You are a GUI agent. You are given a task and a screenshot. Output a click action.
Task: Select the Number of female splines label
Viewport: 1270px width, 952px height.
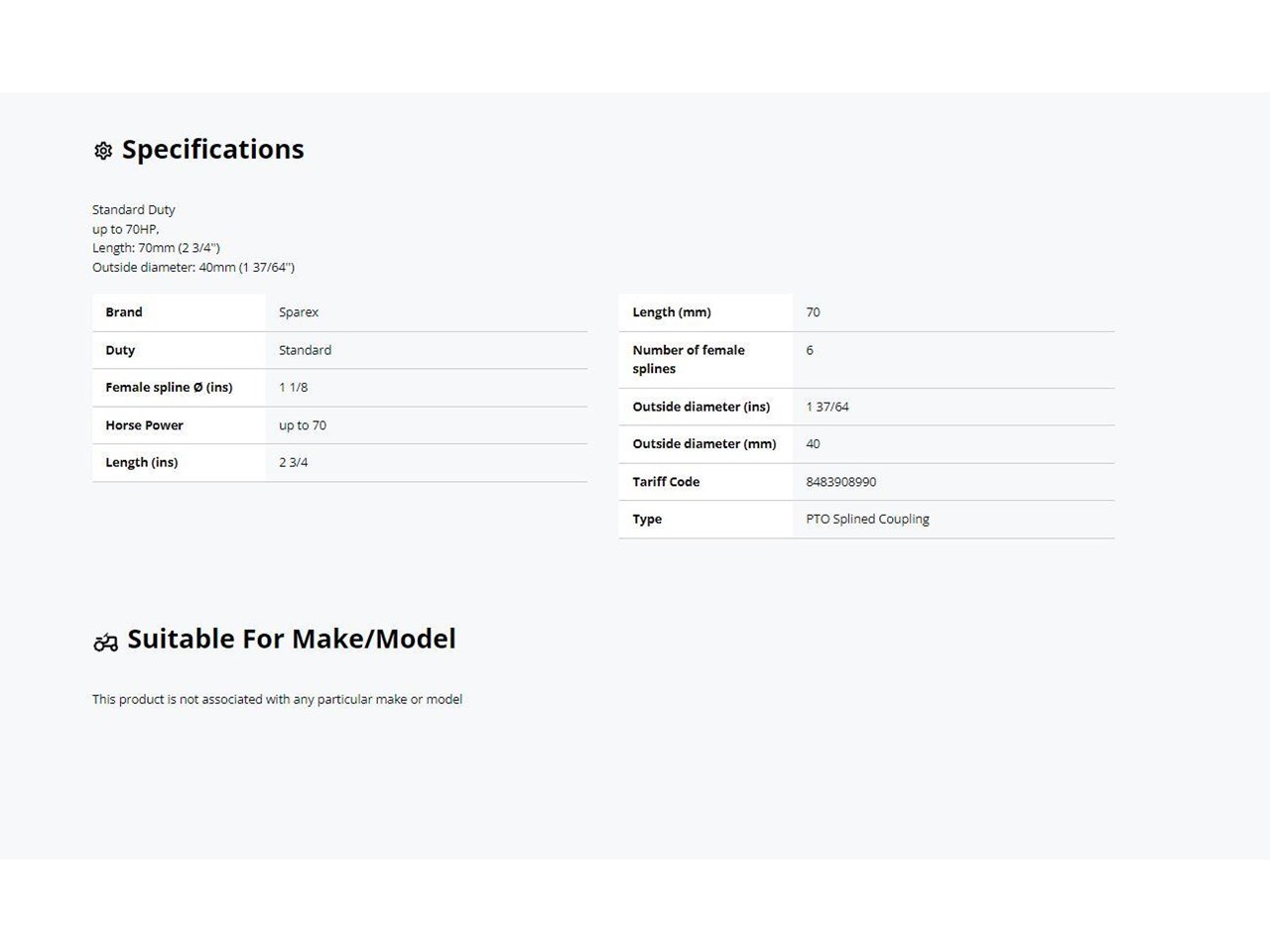(689, 359)
